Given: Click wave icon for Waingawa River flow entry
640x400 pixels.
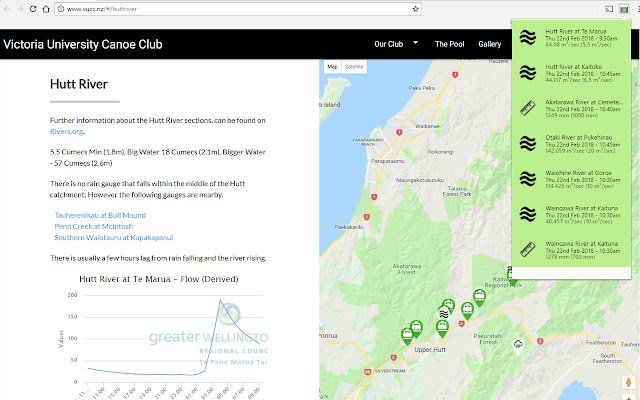Looking at the screenshot, I should pyautogui.click(x=527, y=214).
